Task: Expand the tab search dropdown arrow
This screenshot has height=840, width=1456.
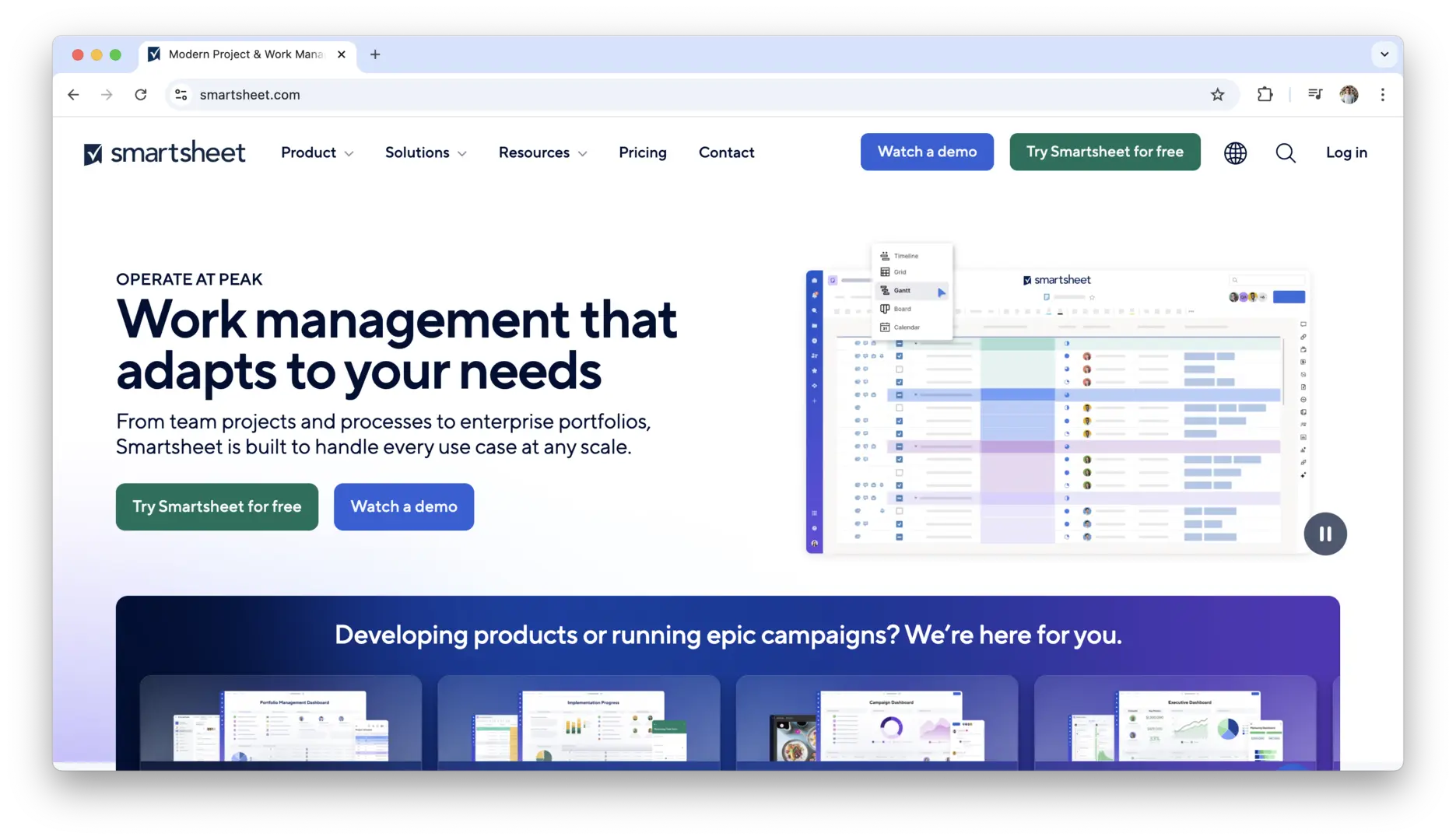Action: tap(1384, 54)
